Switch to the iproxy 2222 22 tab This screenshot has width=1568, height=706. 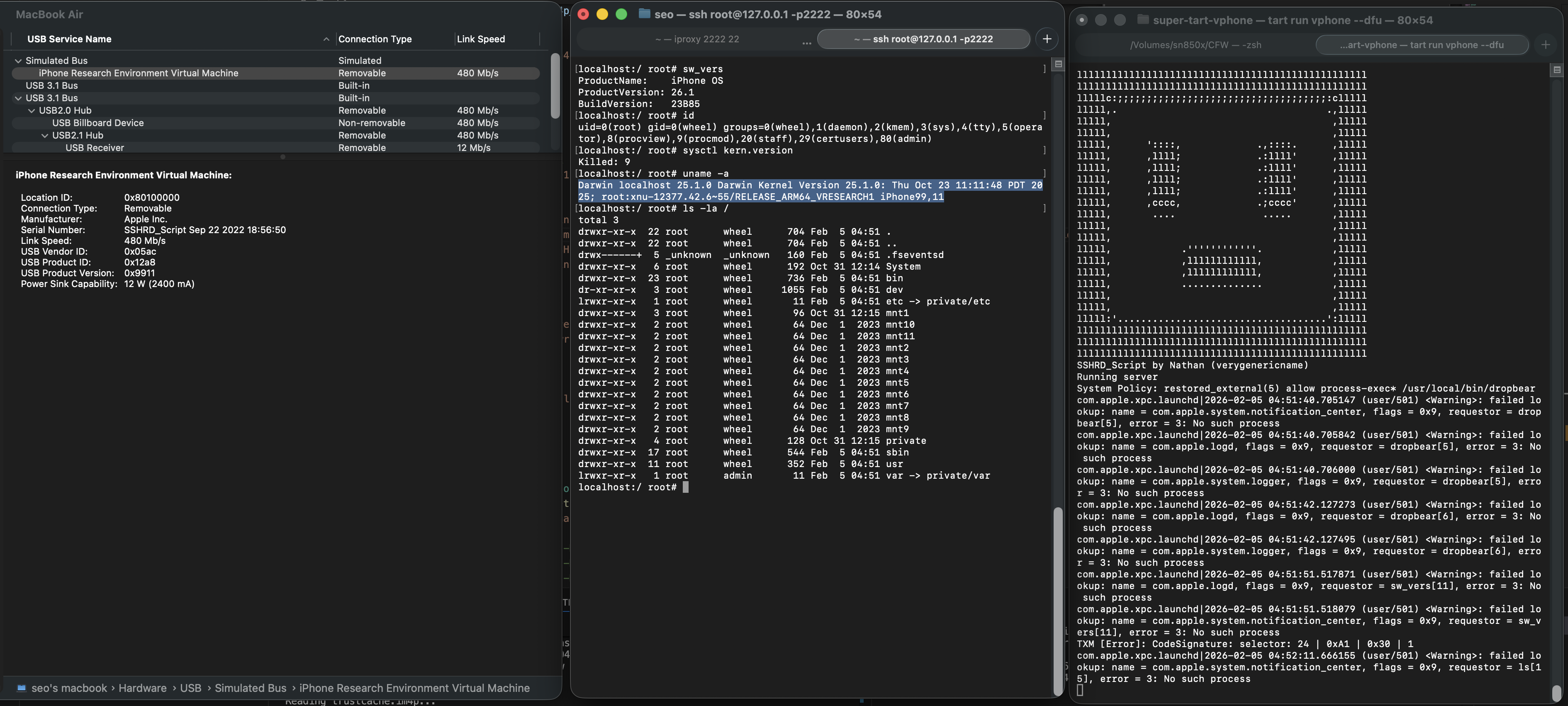(697, 39)
